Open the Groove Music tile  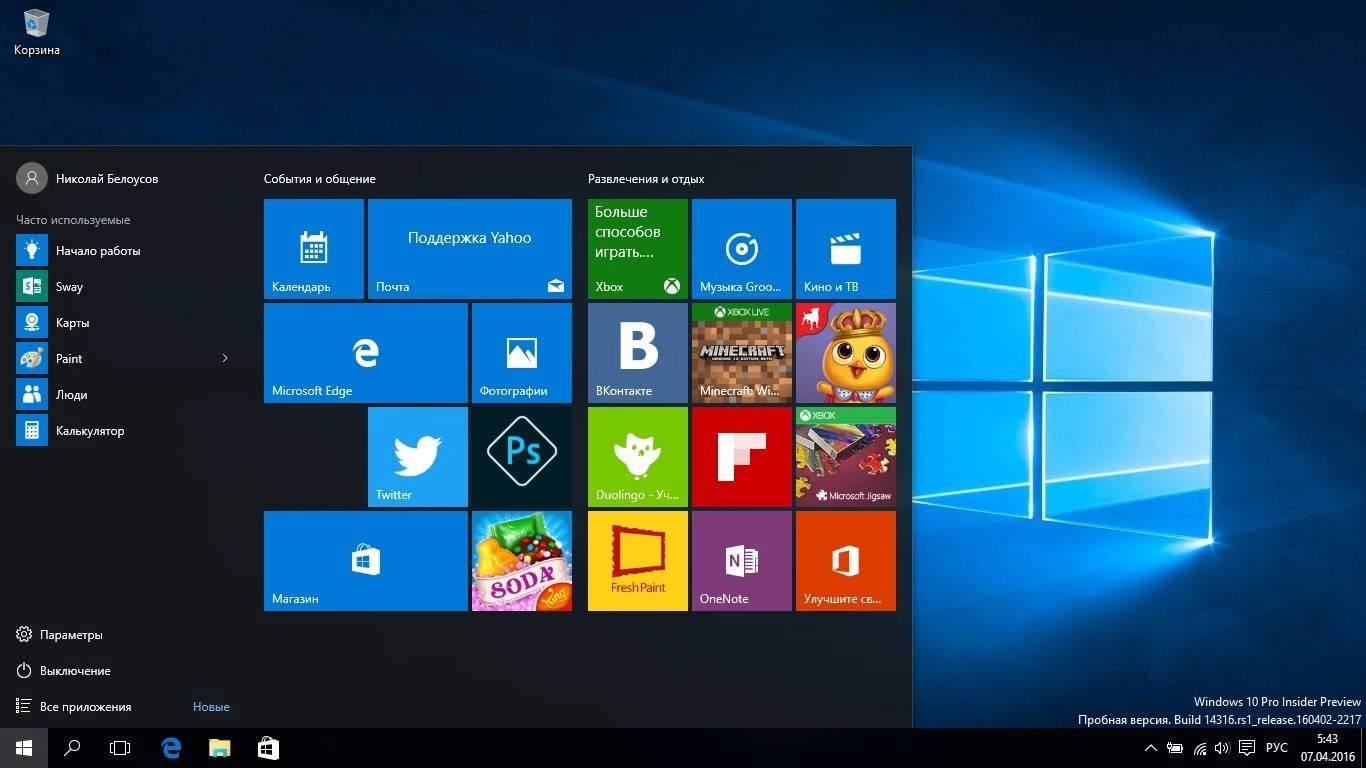[742, 249]
